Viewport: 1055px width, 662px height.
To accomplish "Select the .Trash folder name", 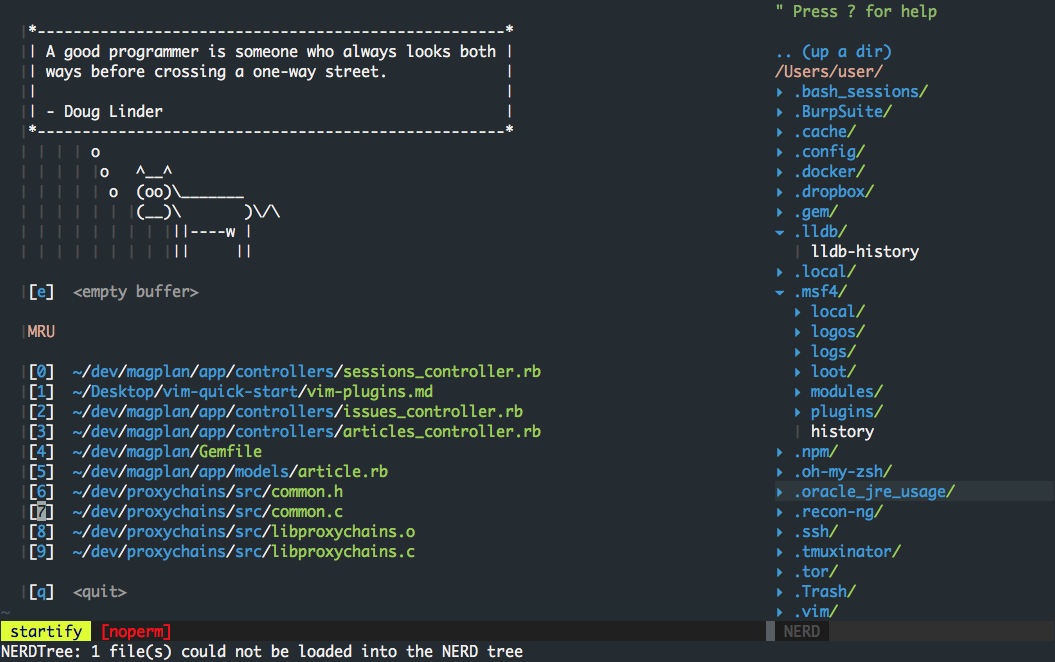I will coord(824,592).
